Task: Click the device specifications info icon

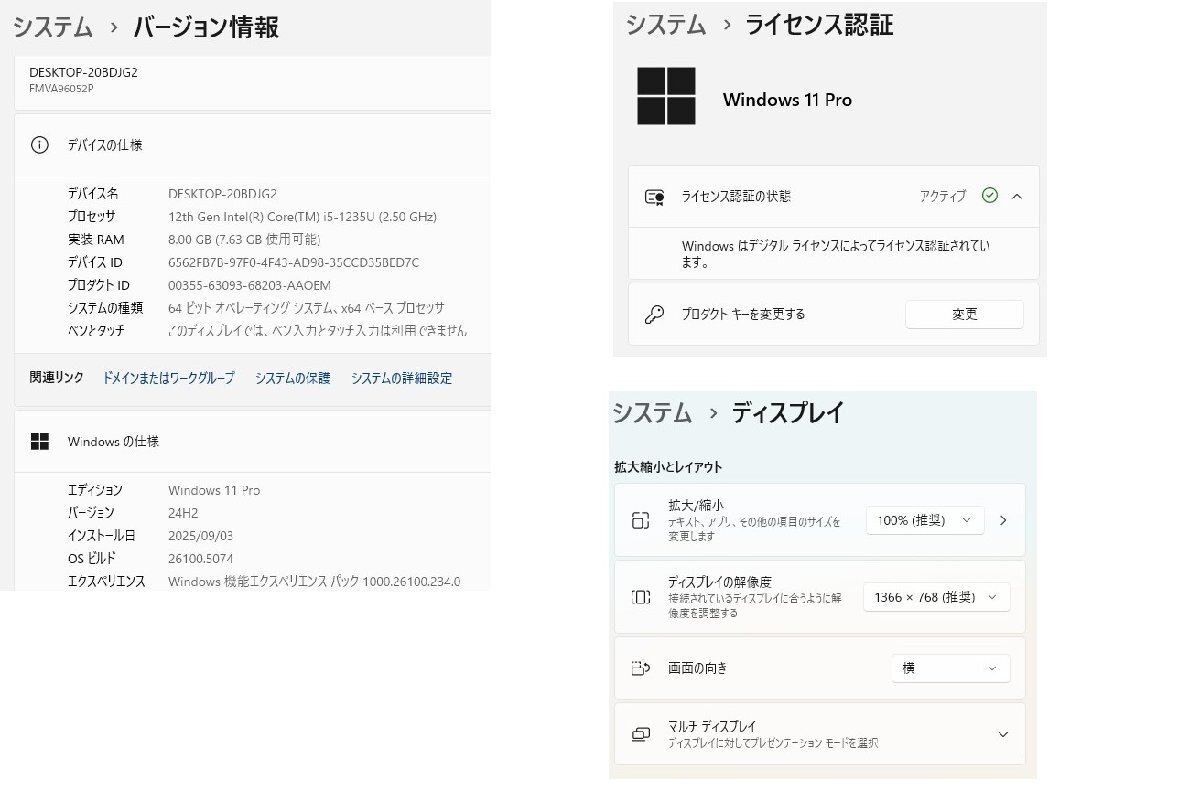Action: [39, 145]
